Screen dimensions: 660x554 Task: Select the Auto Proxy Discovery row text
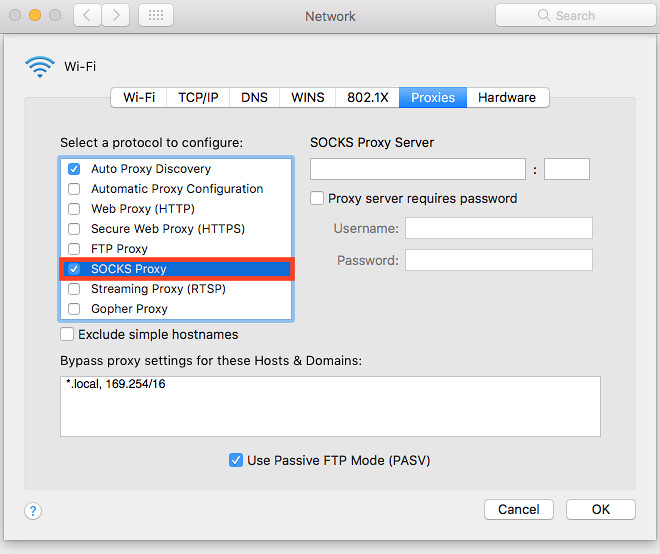tap(151, 169)
